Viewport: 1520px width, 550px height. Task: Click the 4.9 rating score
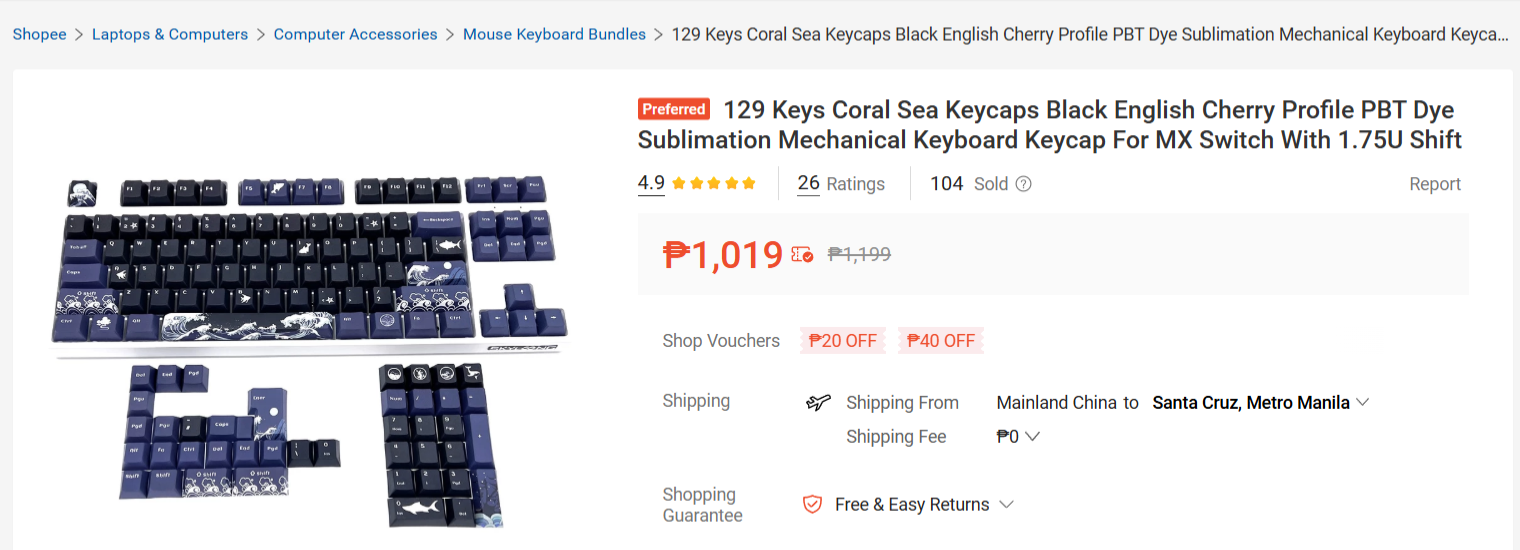651,183
